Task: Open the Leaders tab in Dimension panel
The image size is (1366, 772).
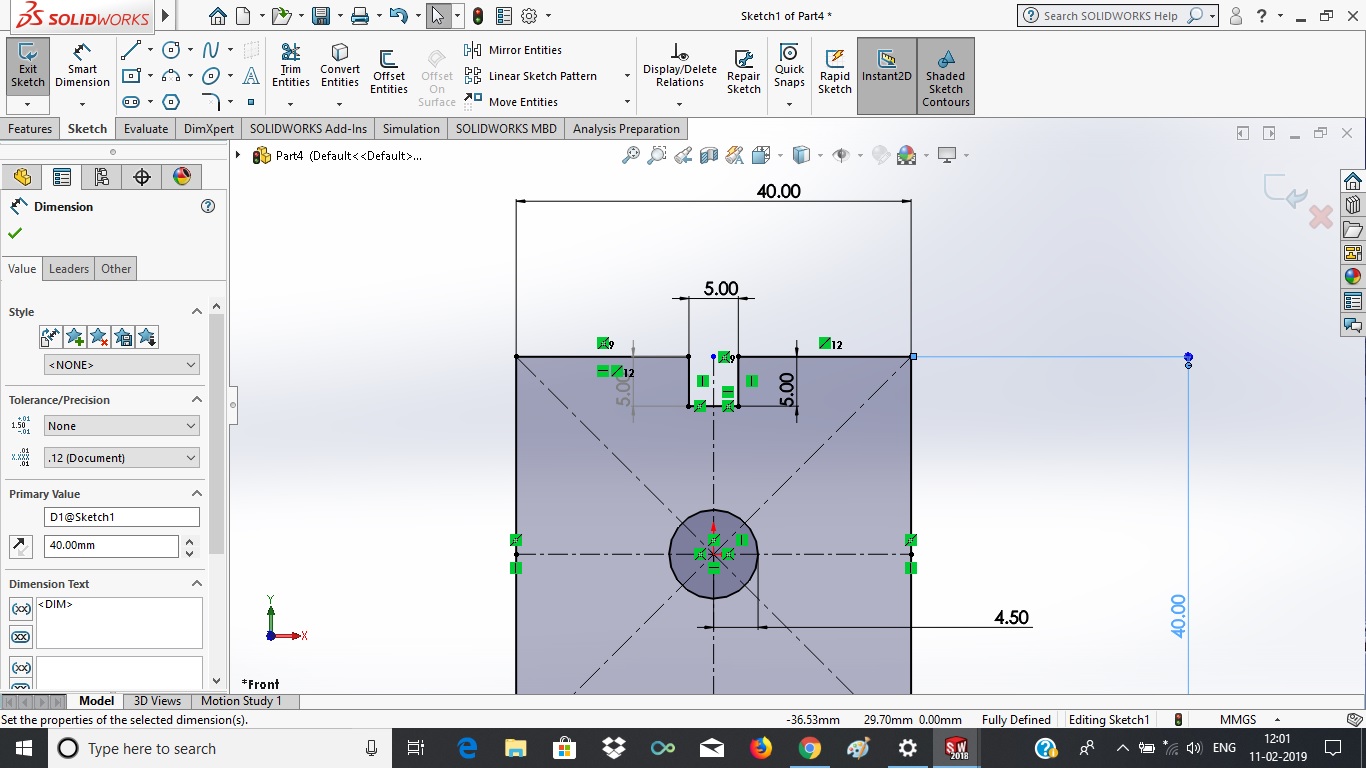Action: 69,269
